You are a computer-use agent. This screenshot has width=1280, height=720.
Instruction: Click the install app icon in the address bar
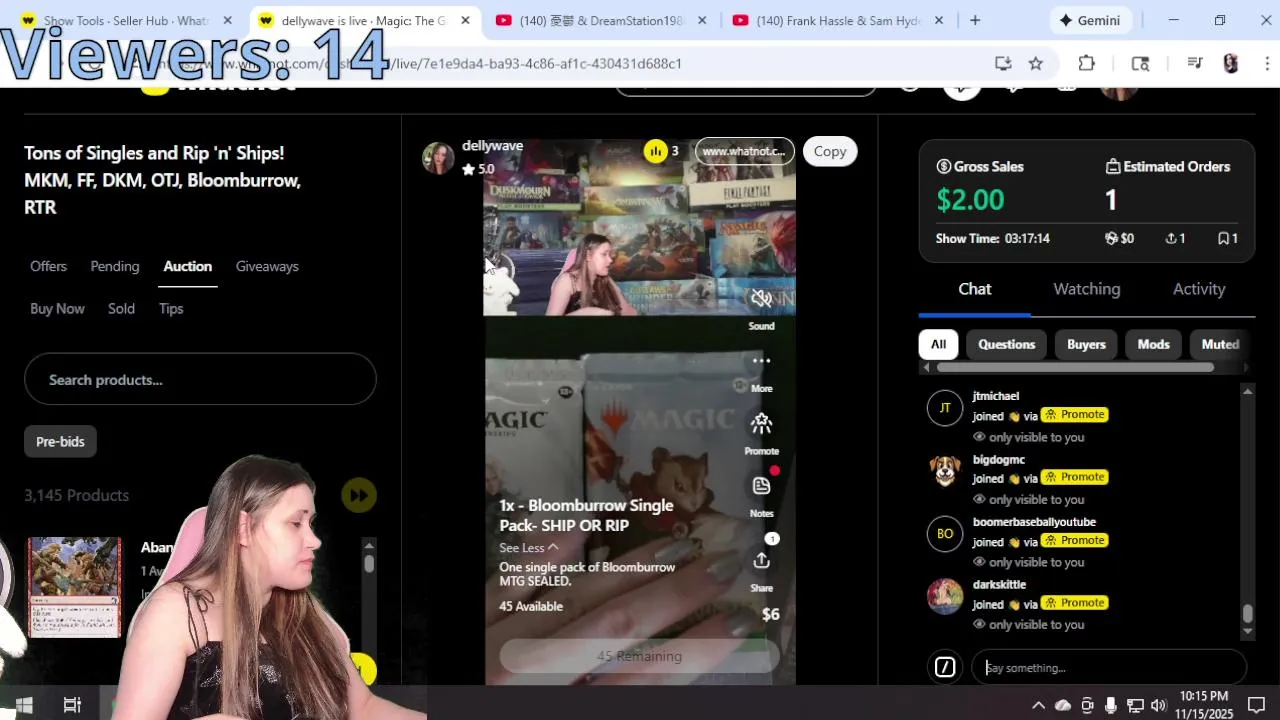click(1003, 63)
